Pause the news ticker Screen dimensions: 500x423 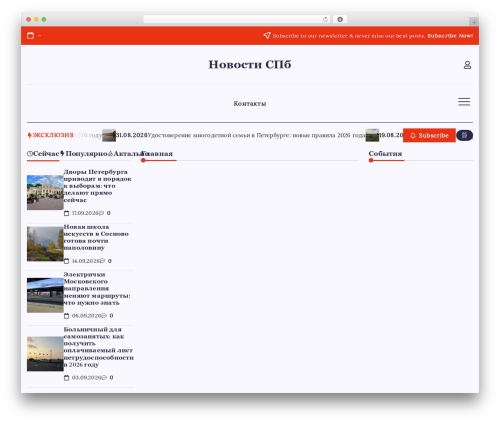tap(464, 135)
